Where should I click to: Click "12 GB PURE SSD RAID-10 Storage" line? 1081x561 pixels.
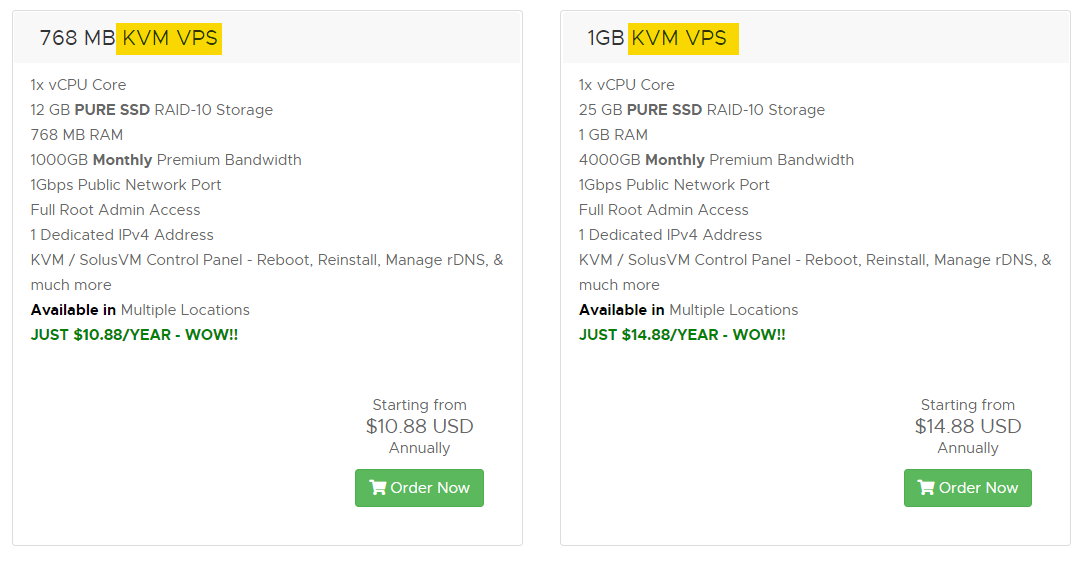(151, 110)
